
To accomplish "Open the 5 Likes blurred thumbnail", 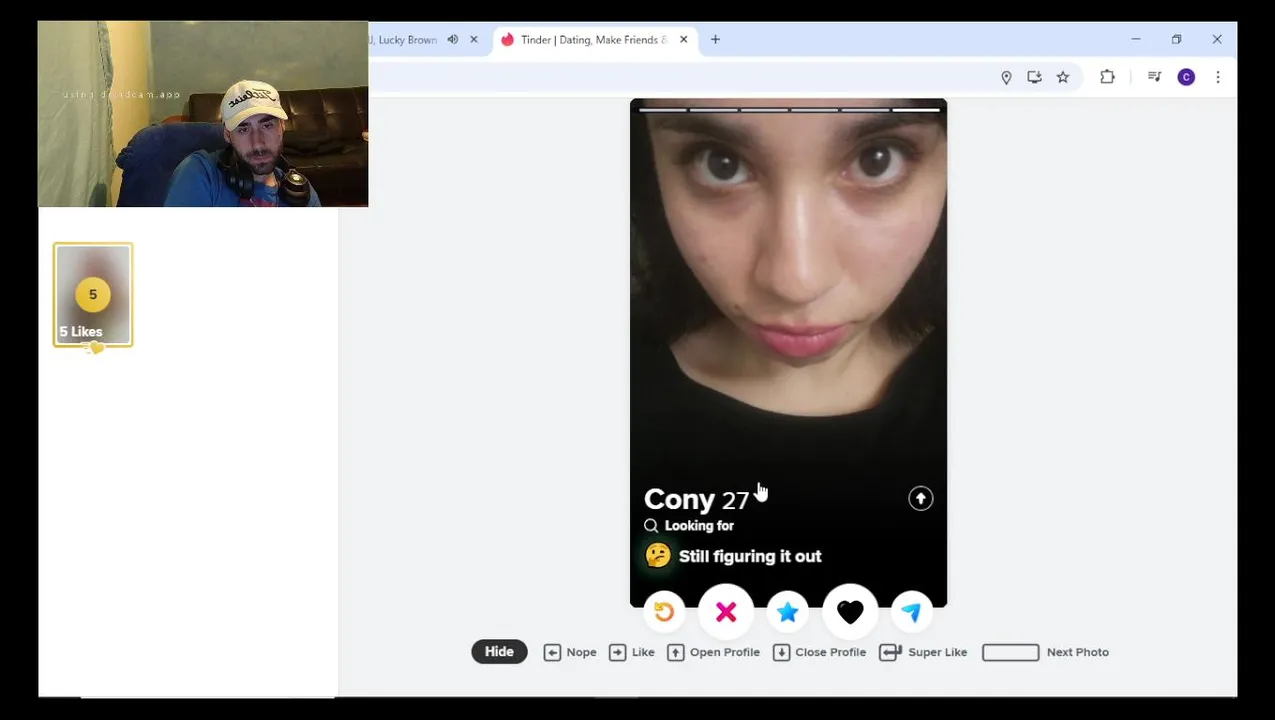I will 93,295.
